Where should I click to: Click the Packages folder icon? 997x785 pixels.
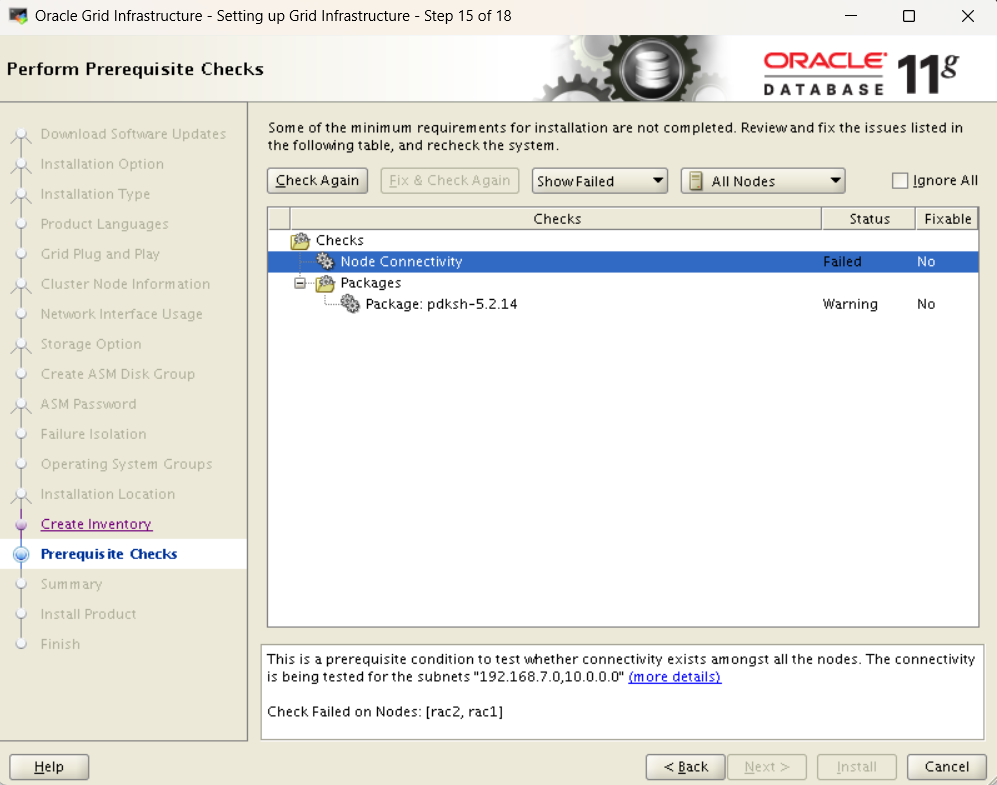(x=325, y=283)
